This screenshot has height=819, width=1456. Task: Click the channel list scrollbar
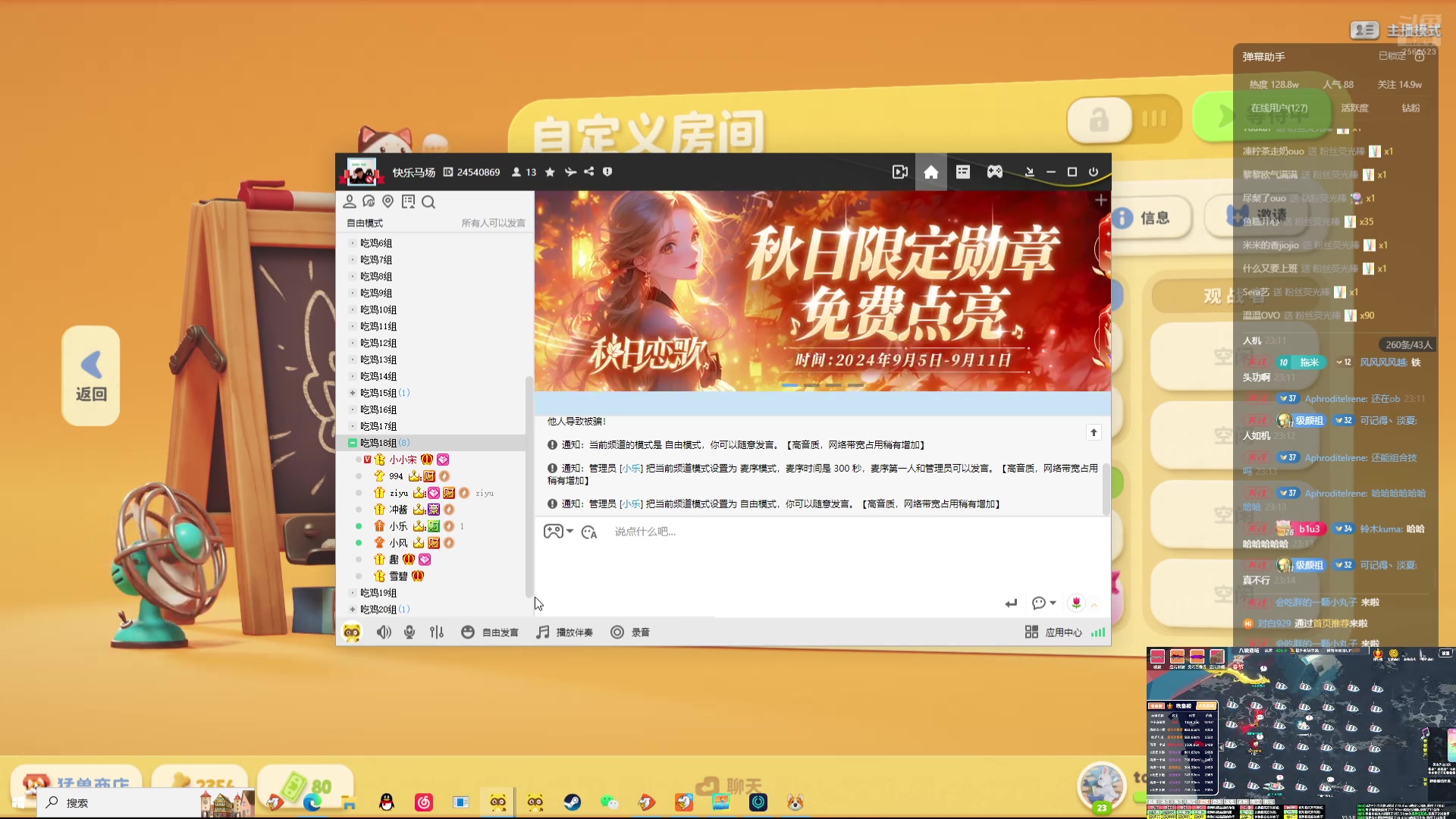[529, 485]
